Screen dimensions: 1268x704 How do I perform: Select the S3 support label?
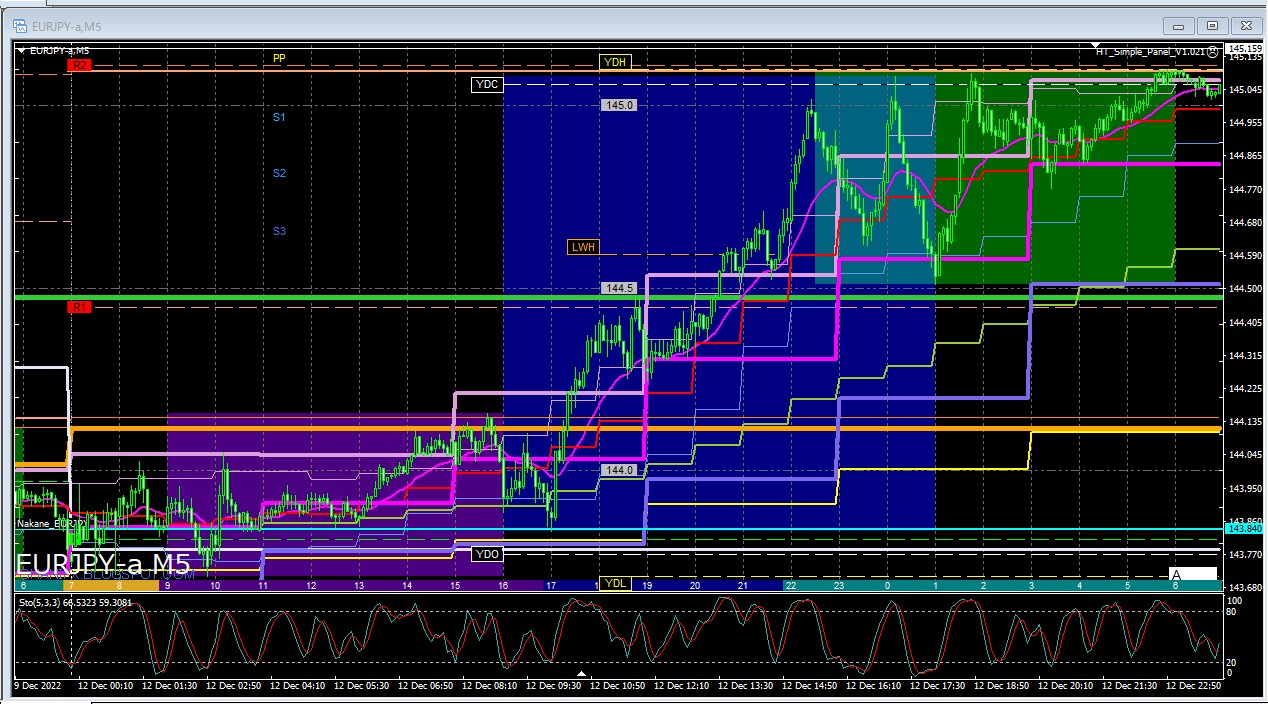pyautogui.click(x=279, y=231)
